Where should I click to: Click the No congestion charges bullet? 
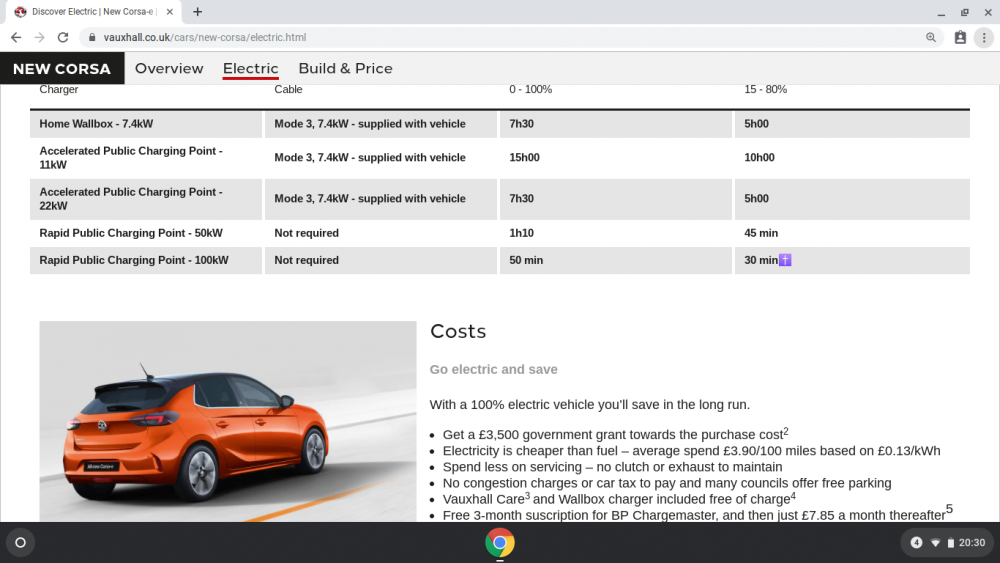pos(667,483)
